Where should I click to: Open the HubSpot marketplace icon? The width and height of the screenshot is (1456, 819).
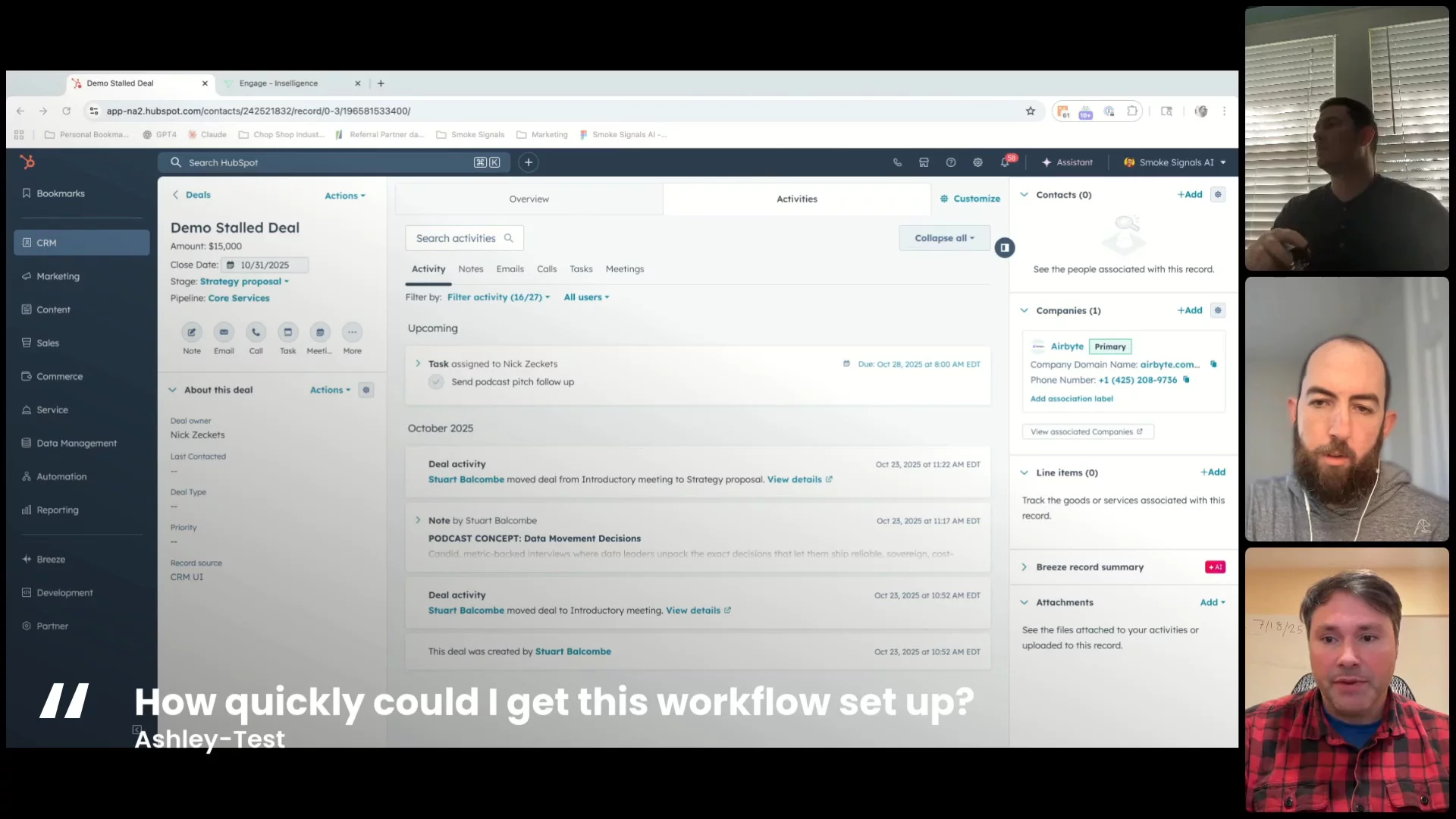[x=924, y=162]
